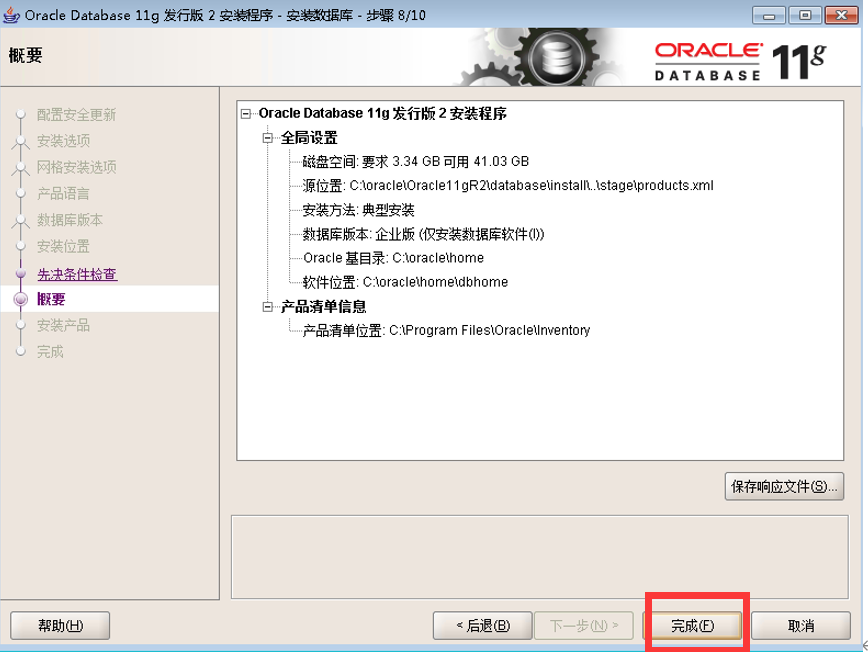Click the 先决条件检查 step bullet icon
The width and height of the screenshot is (868, 652).
coord(21,273)
